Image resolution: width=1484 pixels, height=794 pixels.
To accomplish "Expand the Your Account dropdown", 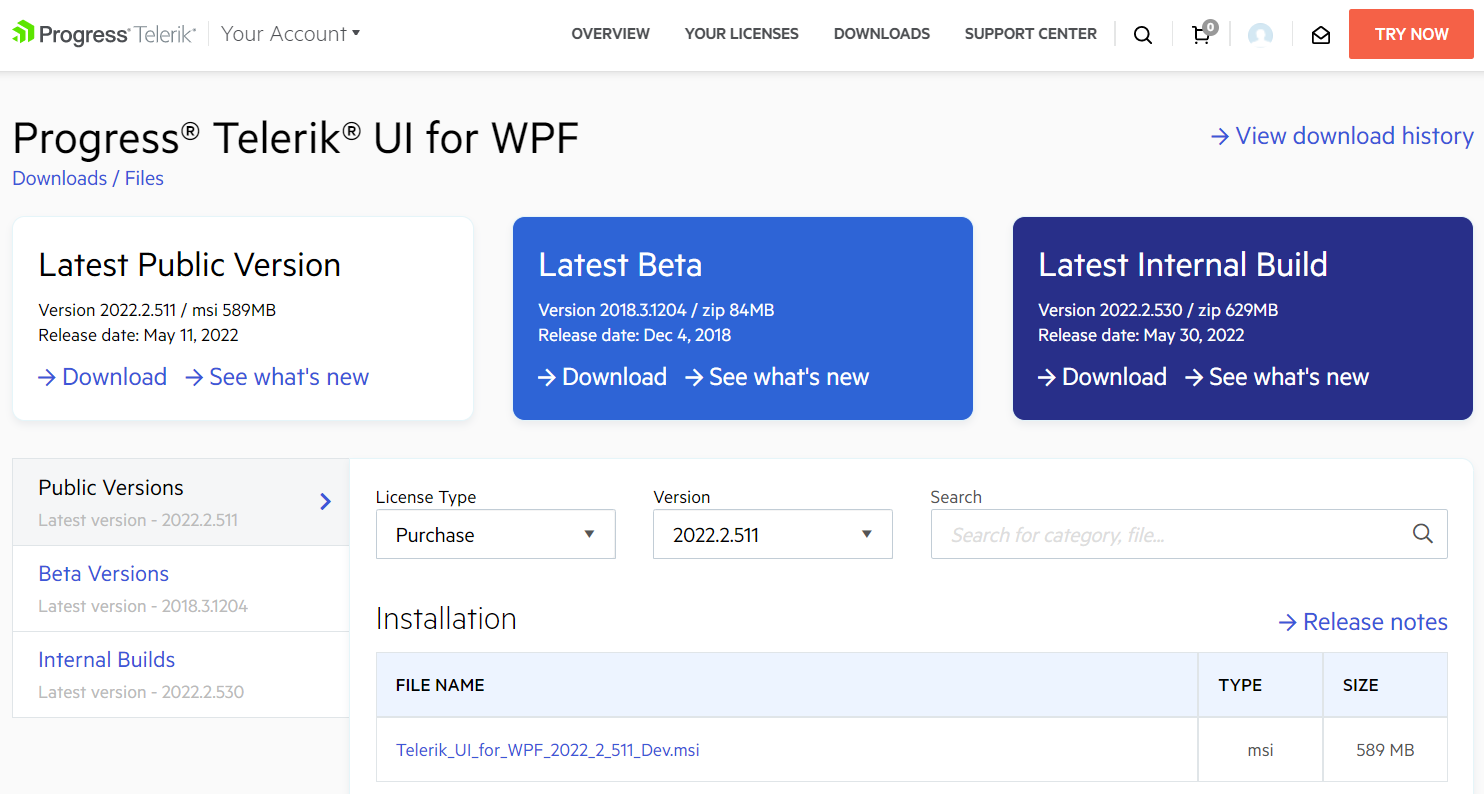I will pyautogui.click(x=290, y=34).
